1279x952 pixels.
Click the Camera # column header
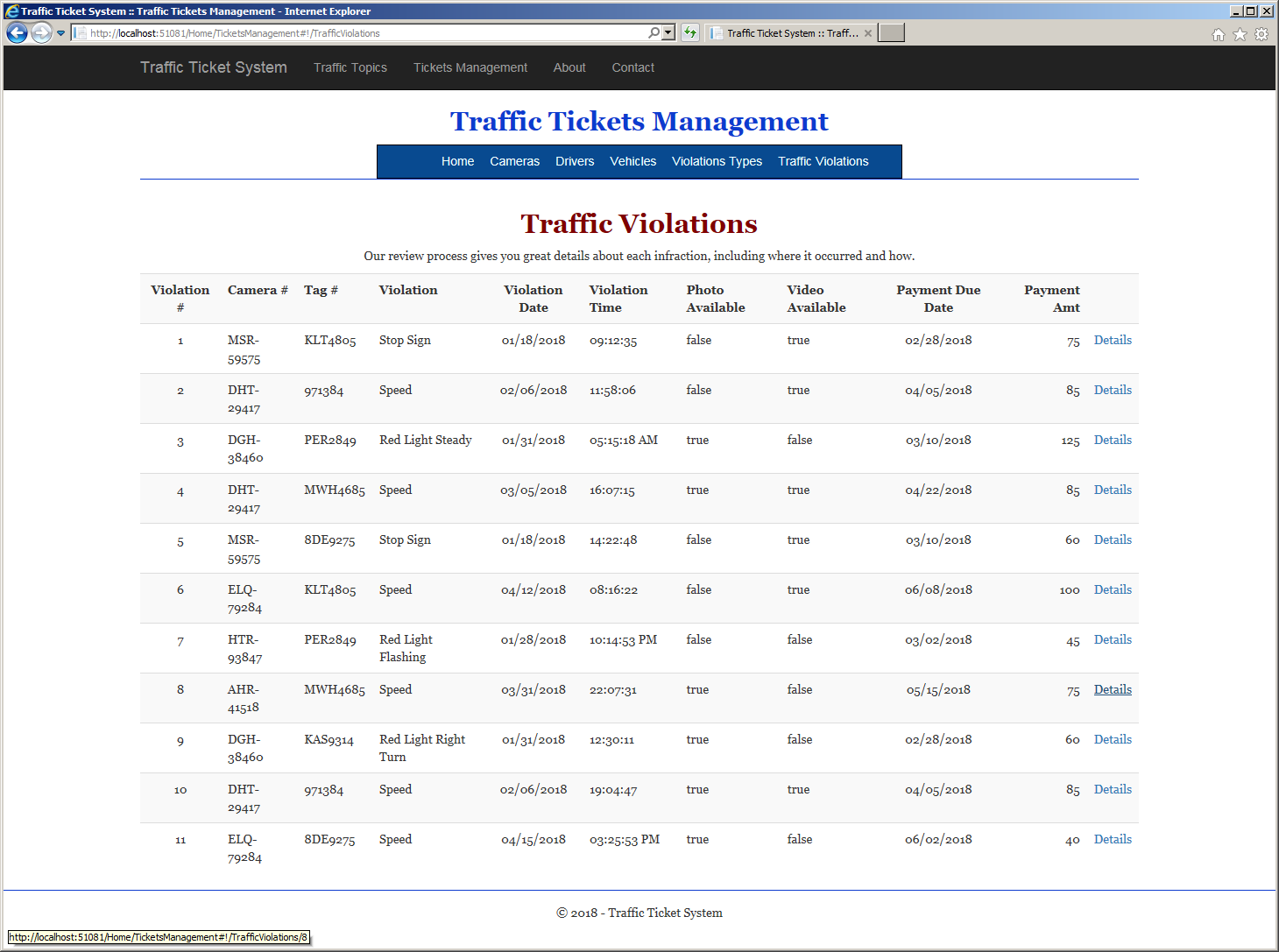pos(258,290)
